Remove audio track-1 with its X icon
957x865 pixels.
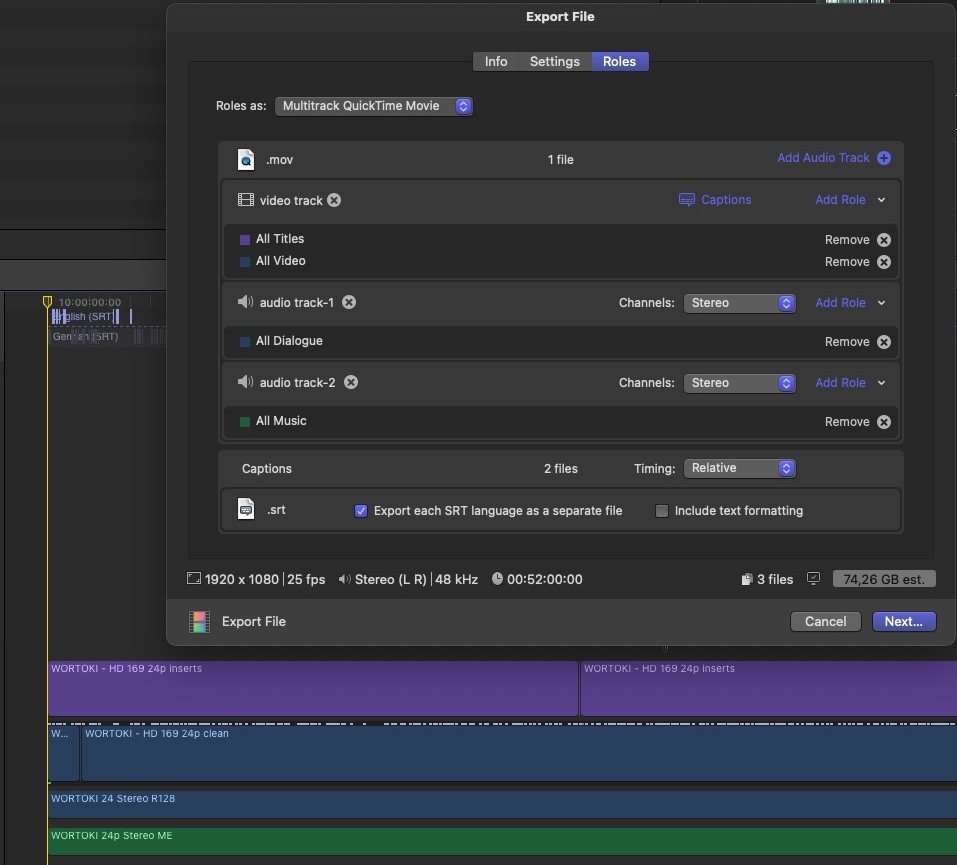pos(349,302)
